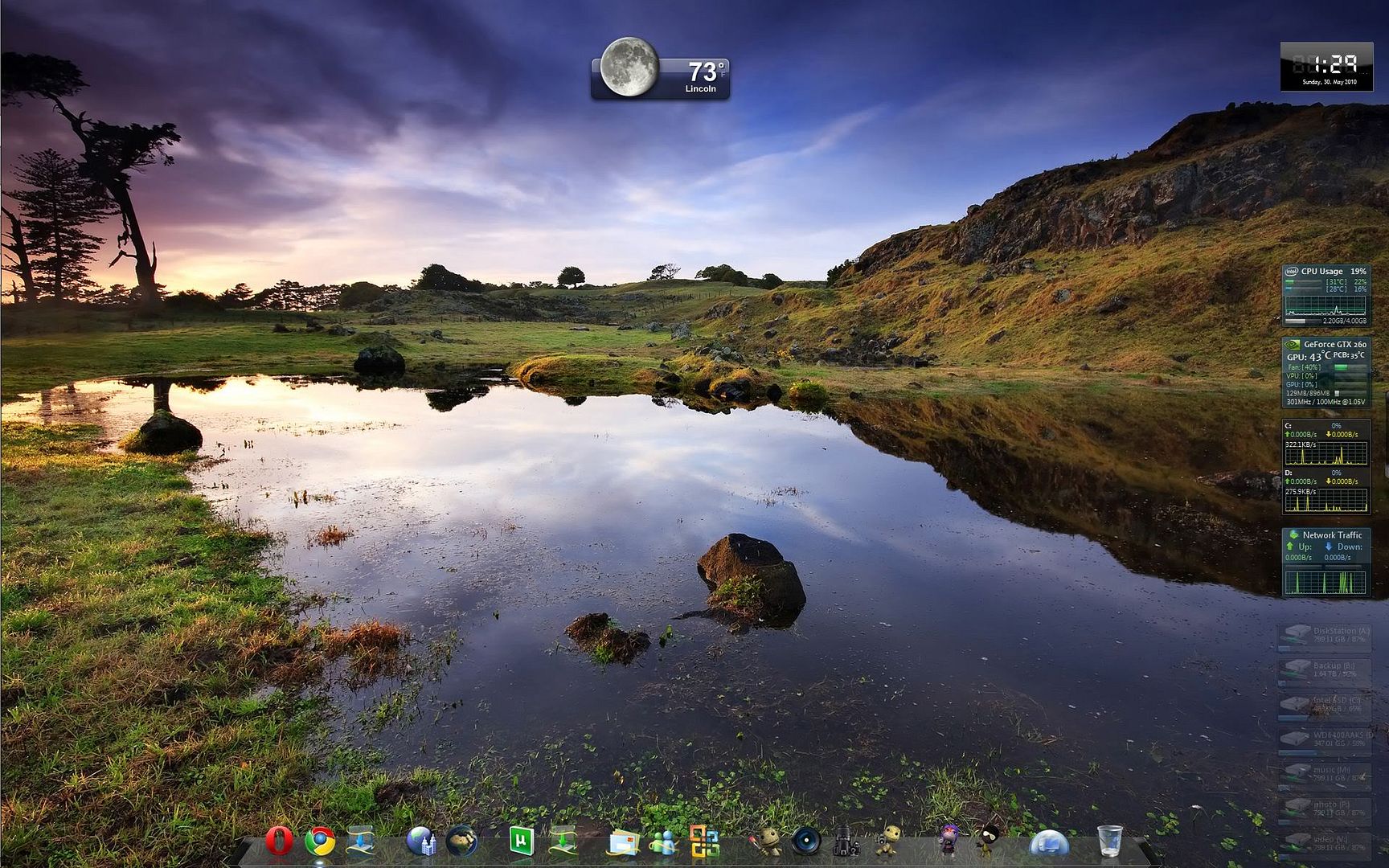
Task: Select the CPU Usage gadget
Action: (x=1325, y=295)
